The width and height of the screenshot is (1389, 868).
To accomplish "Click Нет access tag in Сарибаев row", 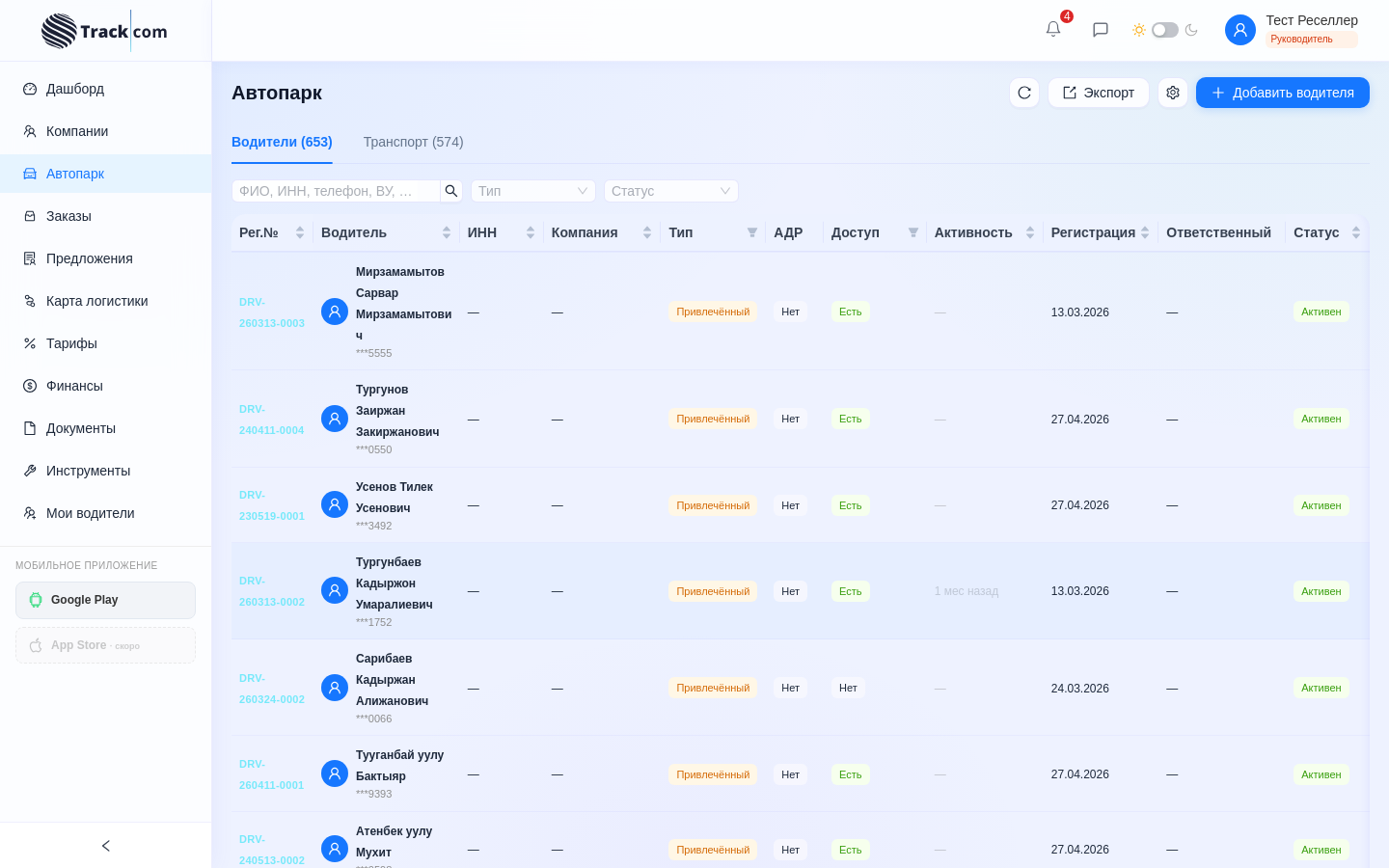I will 848,688.
